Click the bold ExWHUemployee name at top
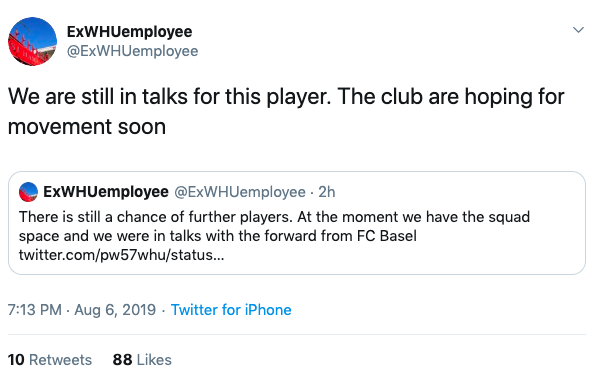595x382 pixels. [129, 32]
